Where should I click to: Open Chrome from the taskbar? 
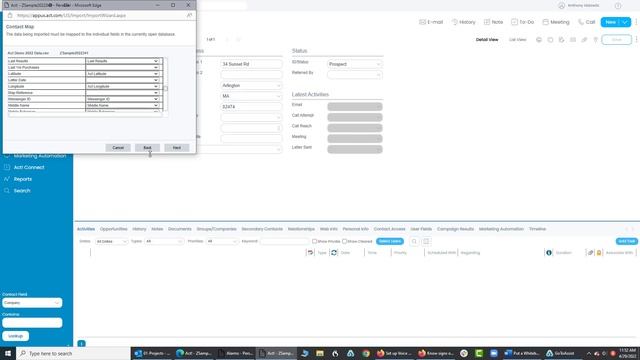click(x=366, y=353)
